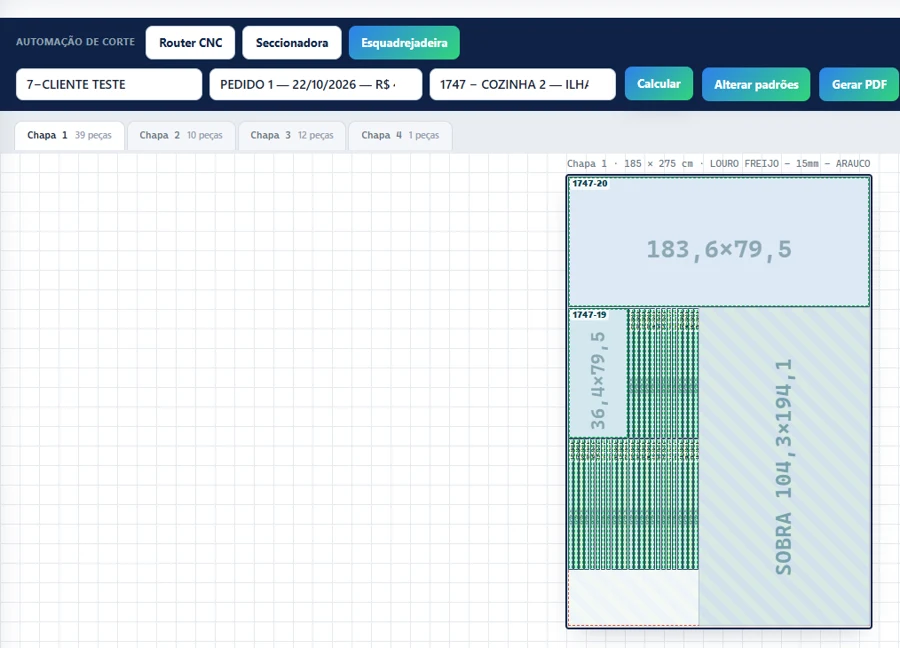Screen dimensions: 900x648
Task: View the Chapa 4 tab with 1 peça
Action: [x=400, y=135]
